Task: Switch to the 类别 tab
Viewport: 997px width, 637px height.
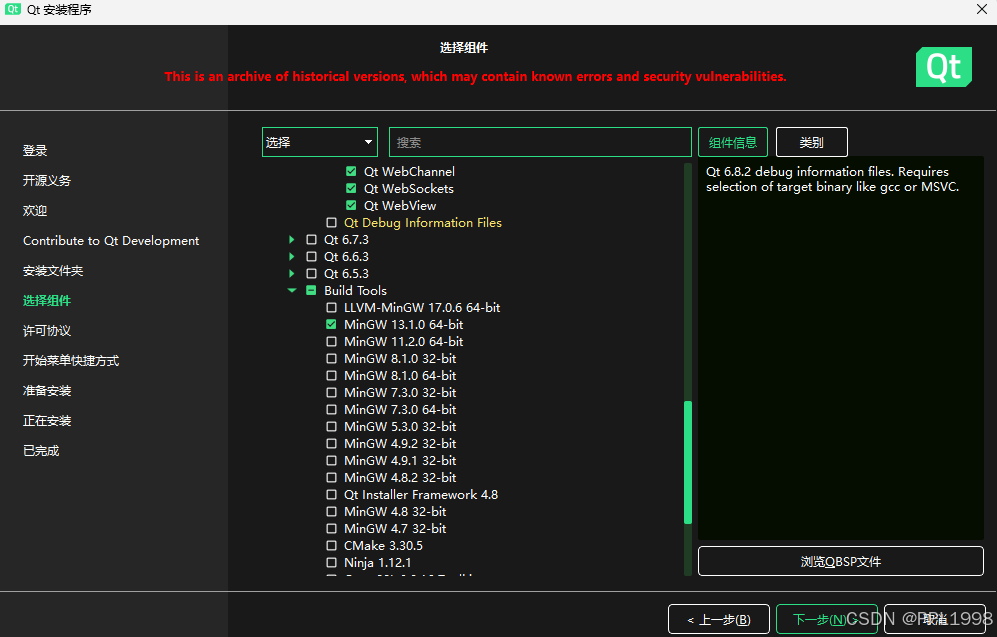Action: 811,142
